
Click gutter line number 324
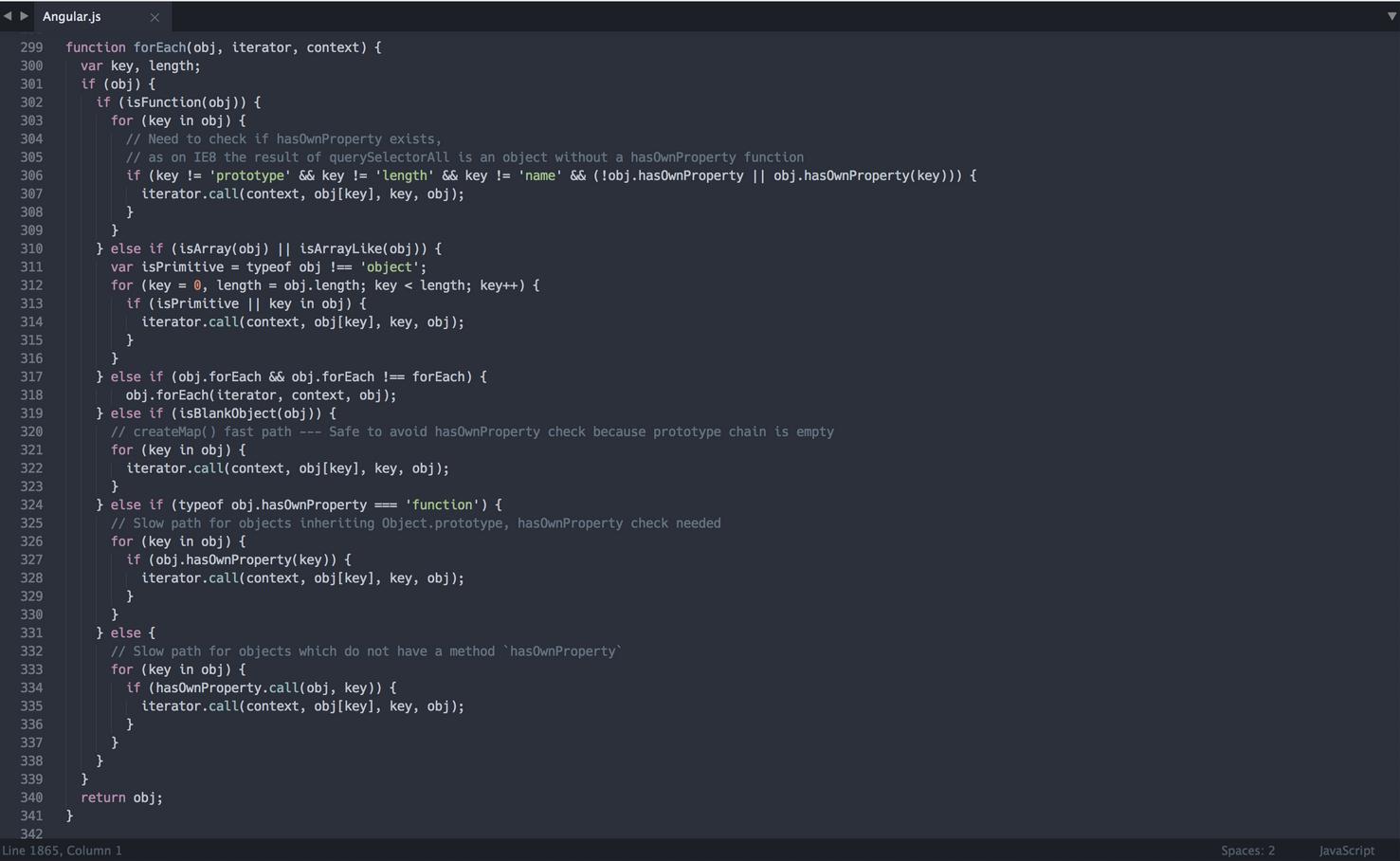pos(31,504)
